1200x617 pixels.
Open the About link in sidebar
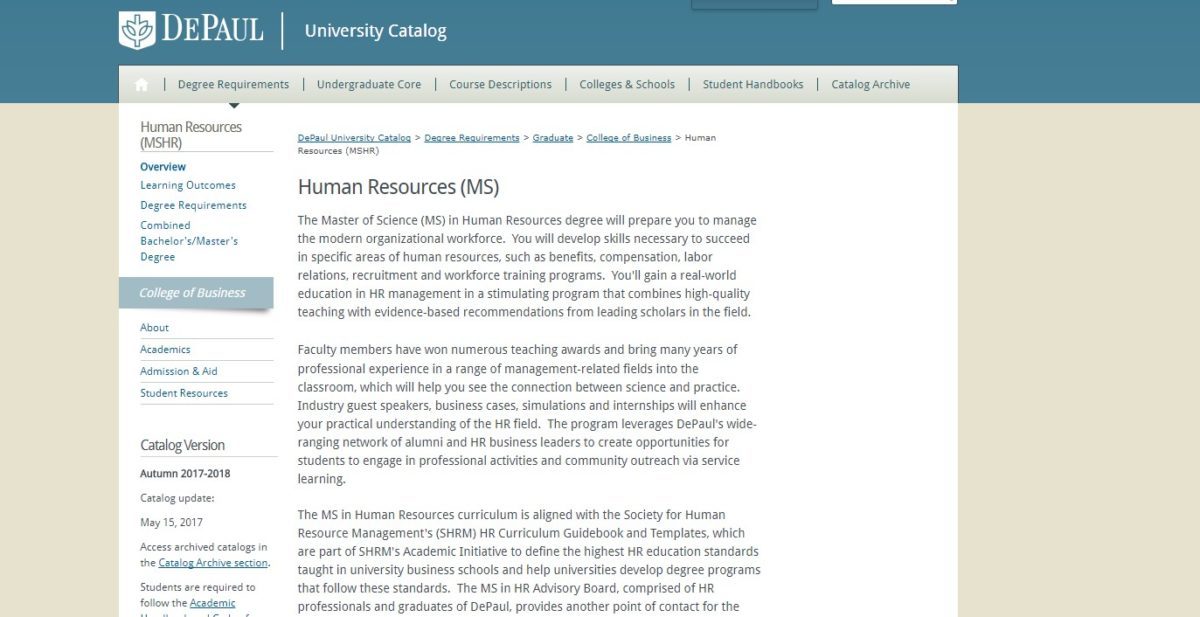pyautogui.click(x=155, y=328)
